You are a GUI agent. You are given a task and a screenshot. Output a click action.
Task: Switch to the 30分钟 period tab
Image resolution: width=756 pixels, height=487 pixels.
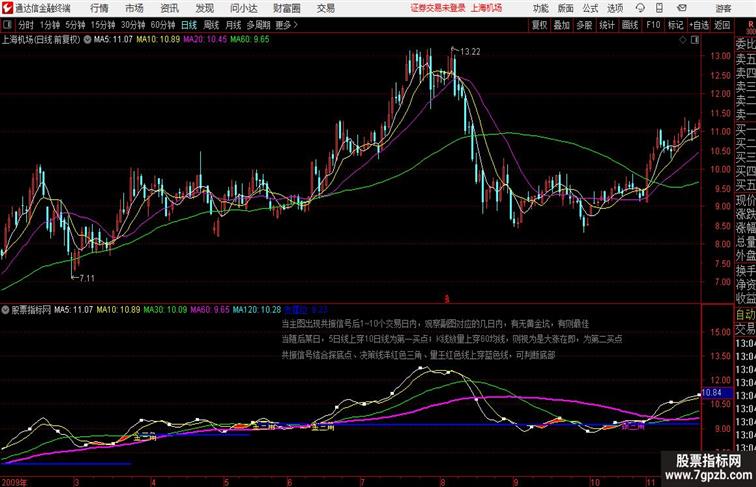point(133,25)
